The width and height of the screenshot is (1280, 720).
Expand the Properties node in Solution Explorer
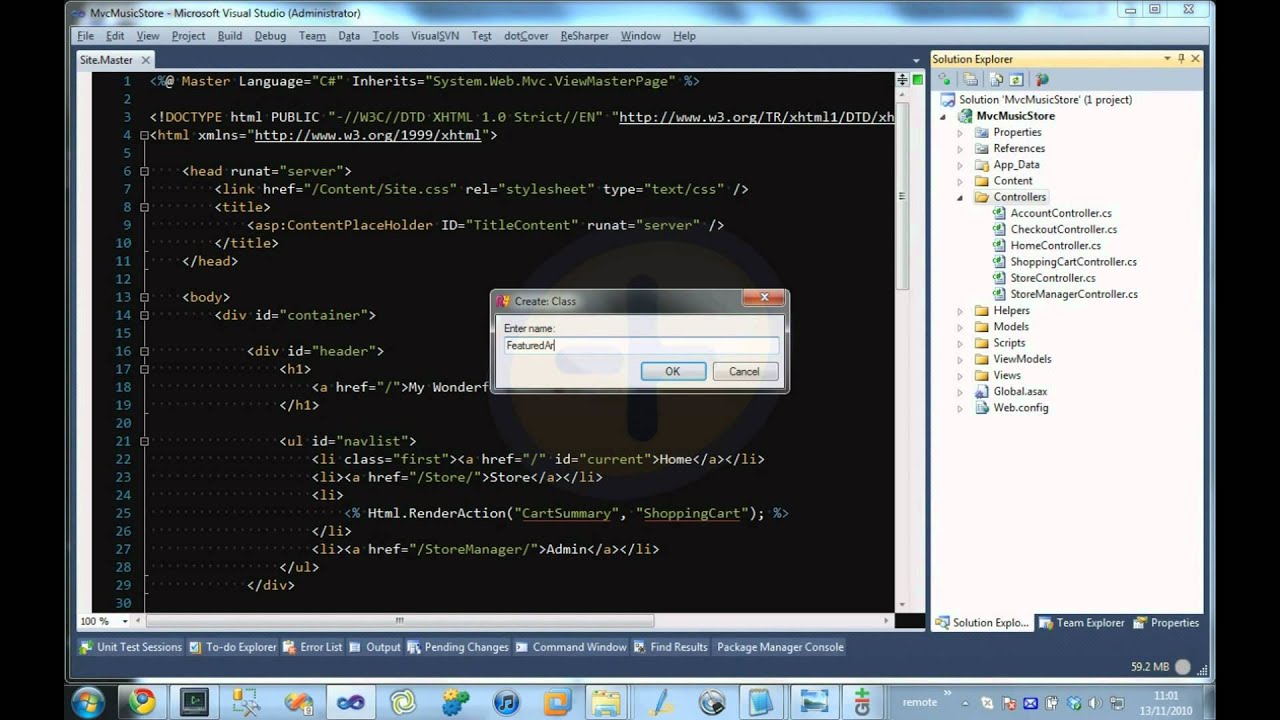(960, 133)
